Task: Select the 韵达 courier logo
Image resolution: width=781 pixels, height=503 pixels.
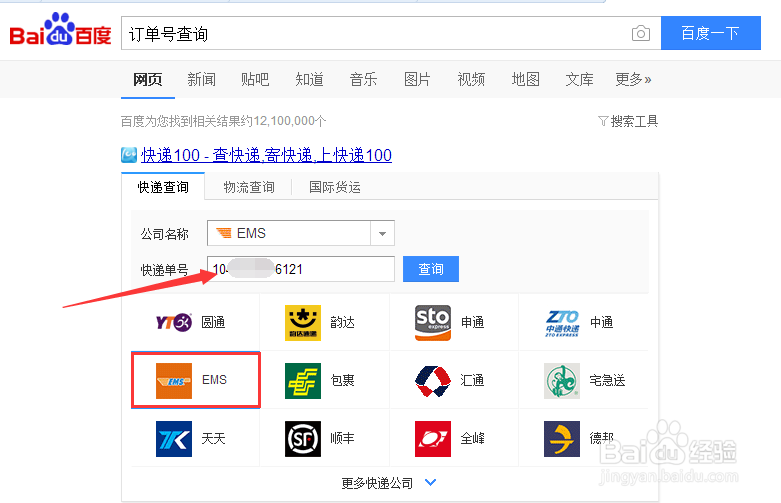Action: tap(303, 323)
